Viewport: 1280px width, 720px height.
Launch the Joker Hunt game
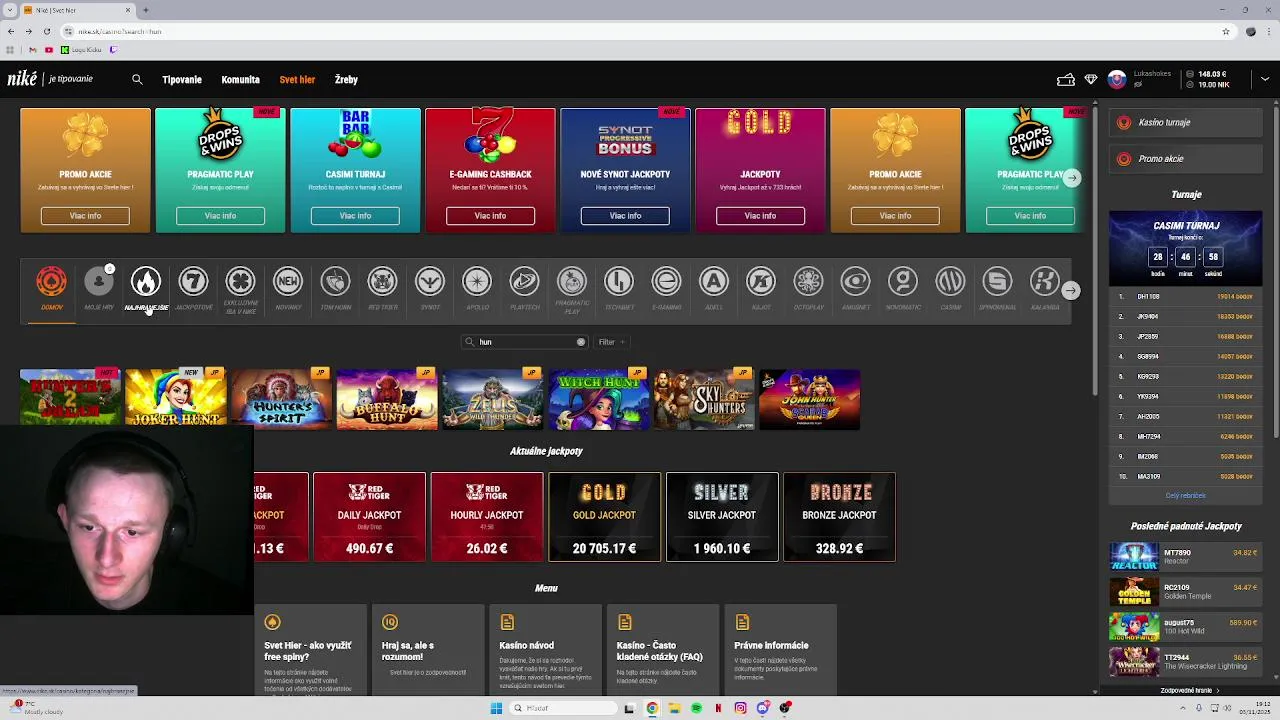click(x=176, y=398)
